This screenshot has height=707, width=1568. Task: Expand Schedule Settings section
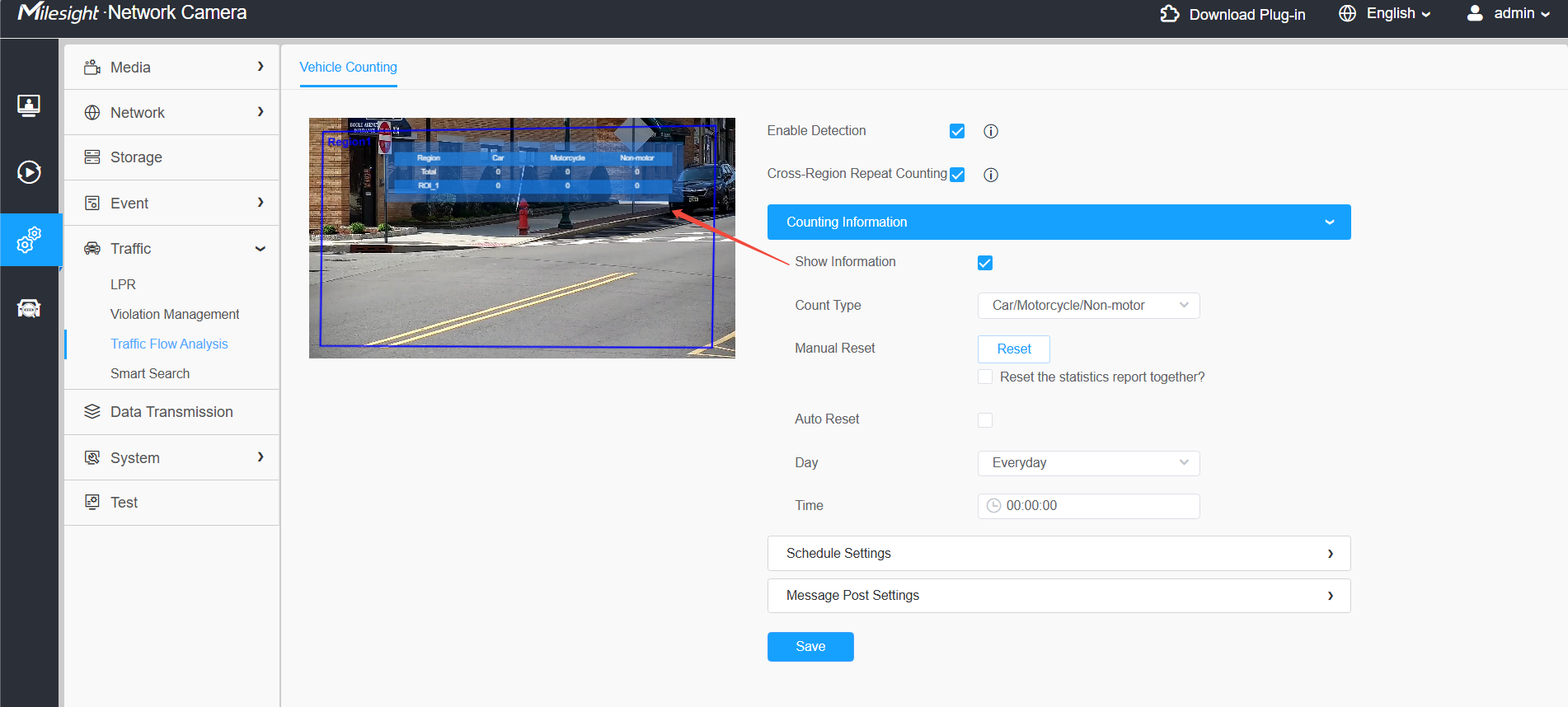tap(1059, 554)
